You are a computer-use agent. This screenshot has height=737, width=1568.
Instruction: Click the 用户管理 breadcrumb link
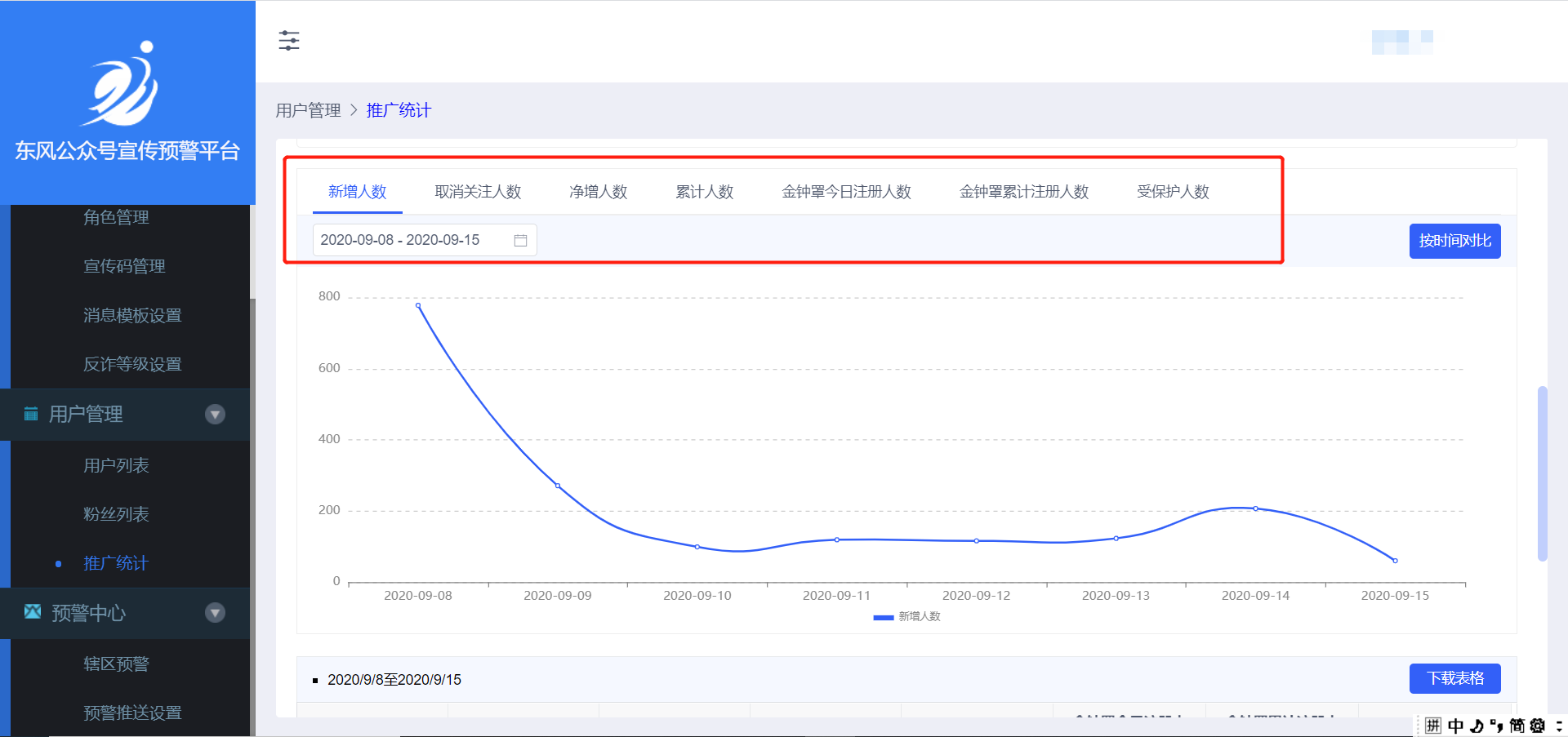308,110
